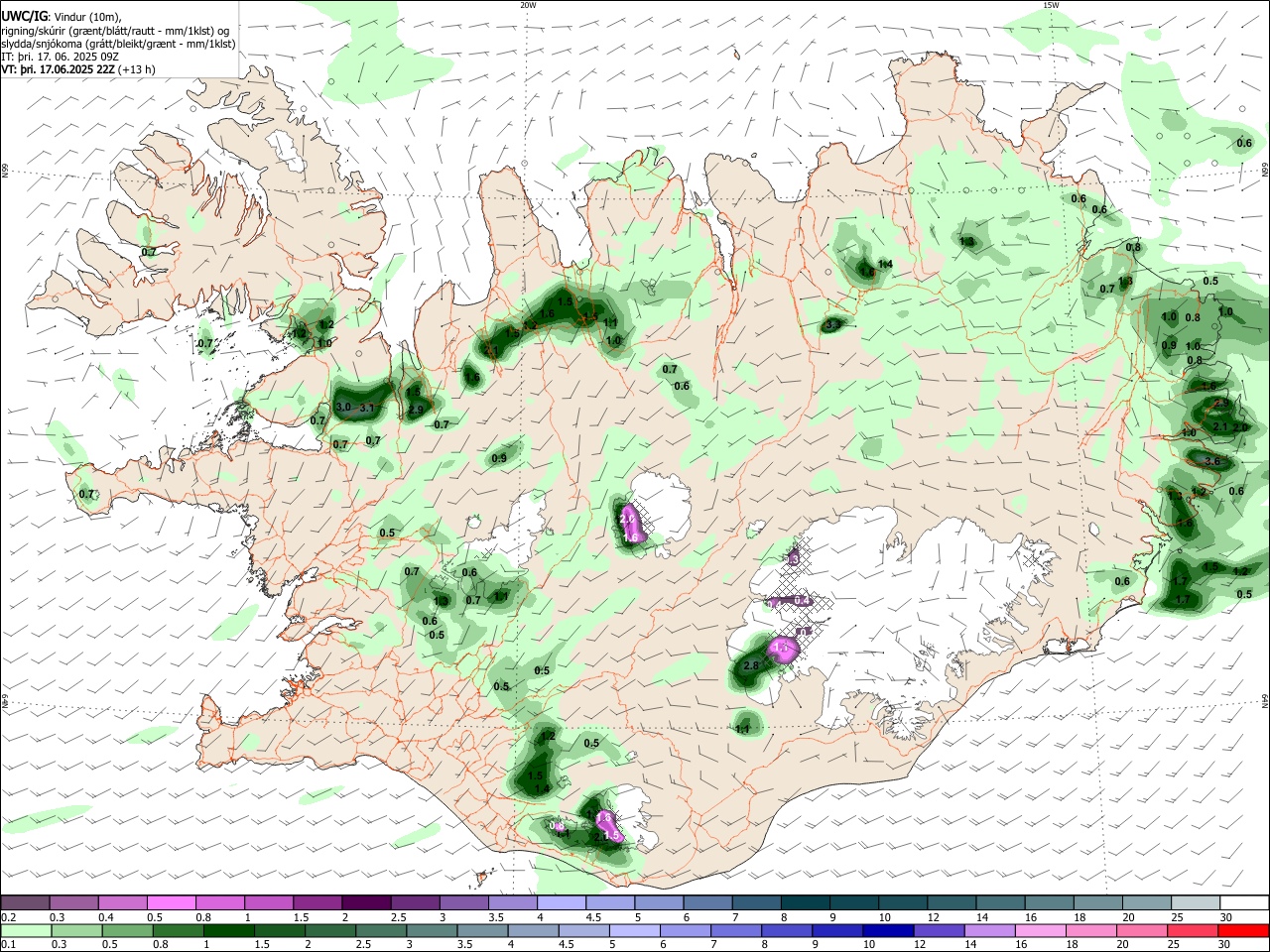This screenshot has height=952, width=1270.
Task: Click the deep blue rain swatch labeled 10
Action: (x=886, y=931)
